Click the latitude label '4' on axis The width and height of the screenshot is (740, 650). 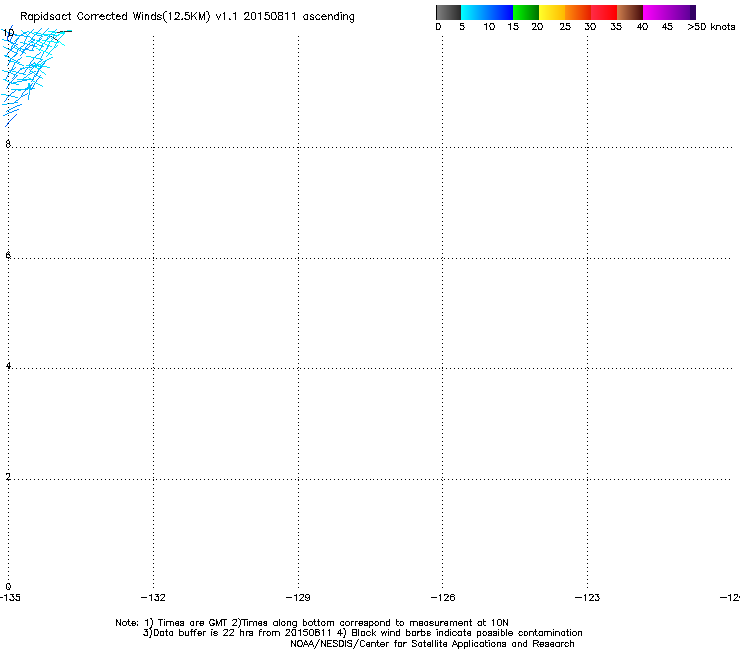coord(8,365)
